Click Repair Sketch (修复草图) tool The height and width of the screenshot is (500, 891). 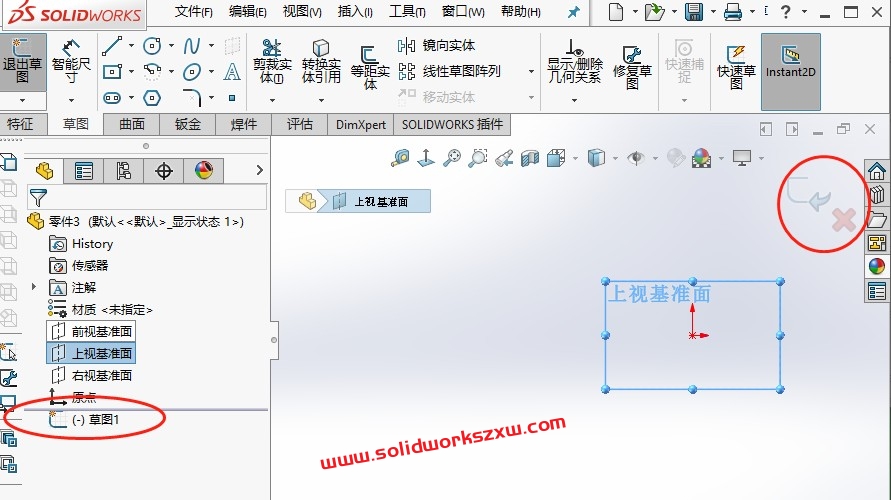click(632, 67)
